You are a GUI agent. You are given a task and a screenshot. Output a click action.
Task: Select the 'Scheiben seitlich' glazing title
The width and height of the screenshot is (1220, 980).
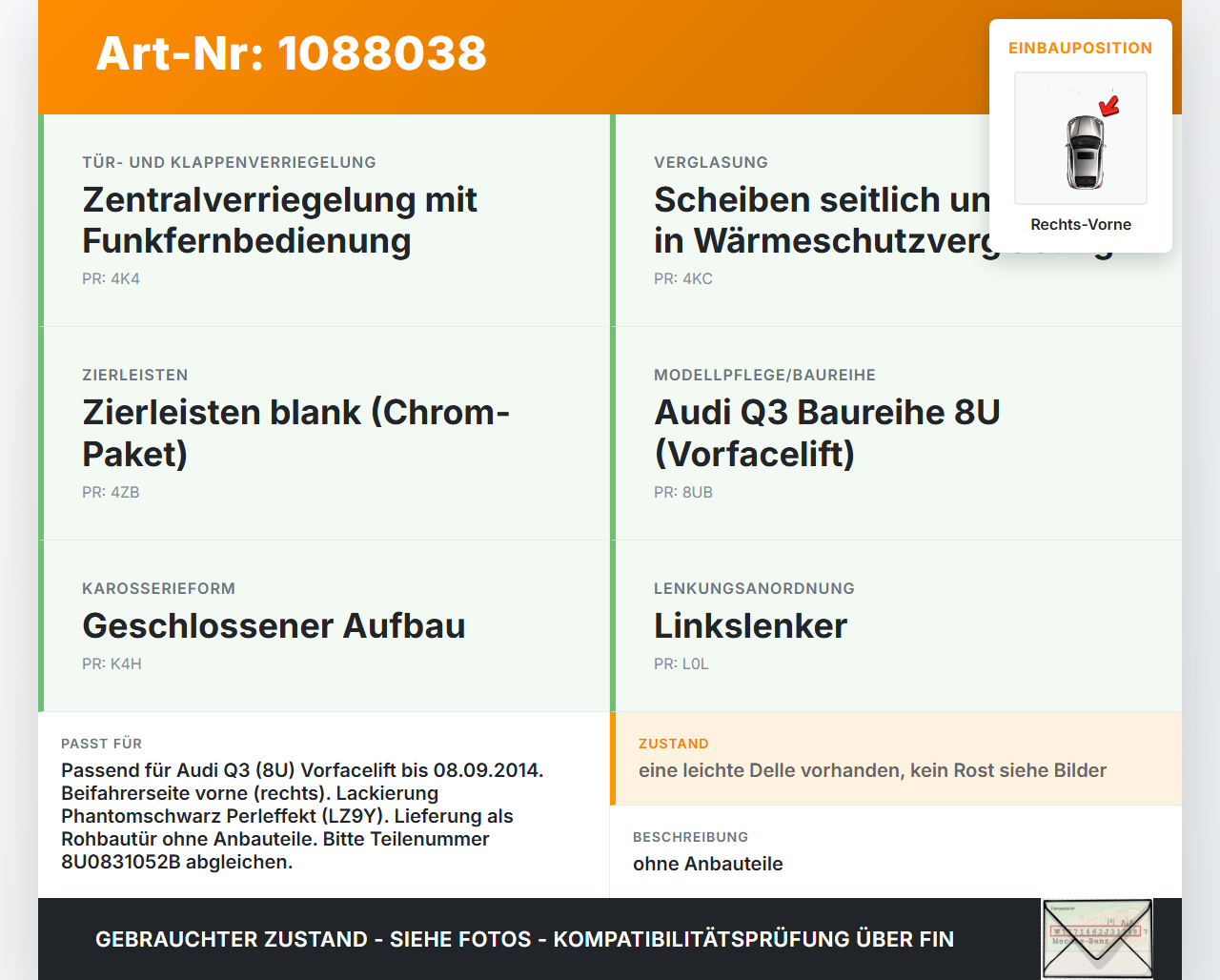pyautogui.click(x=822, y=220)
